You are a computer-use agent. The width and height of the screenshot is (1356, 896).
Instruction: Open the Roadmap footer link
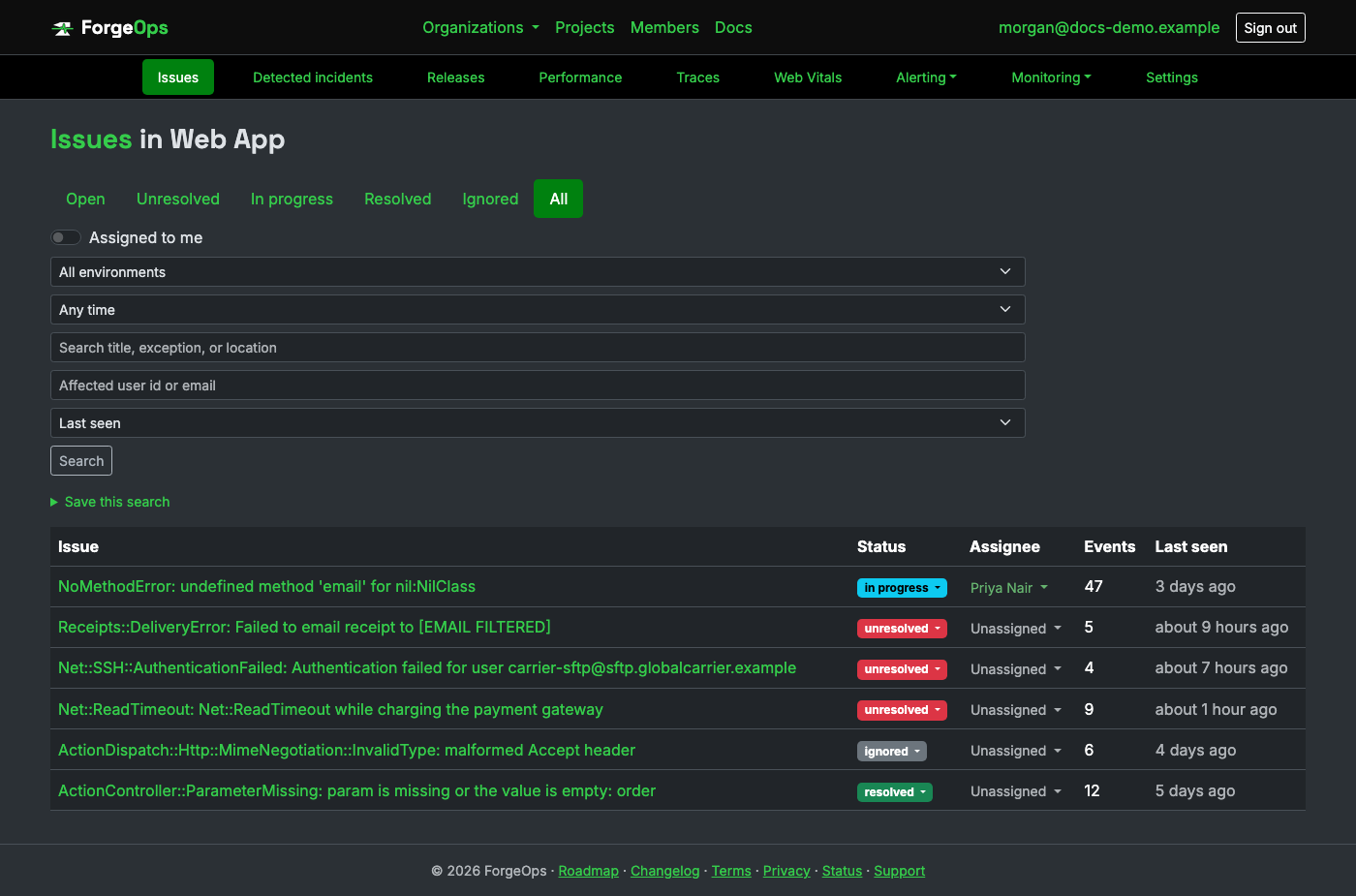click(x=589, y=871)
